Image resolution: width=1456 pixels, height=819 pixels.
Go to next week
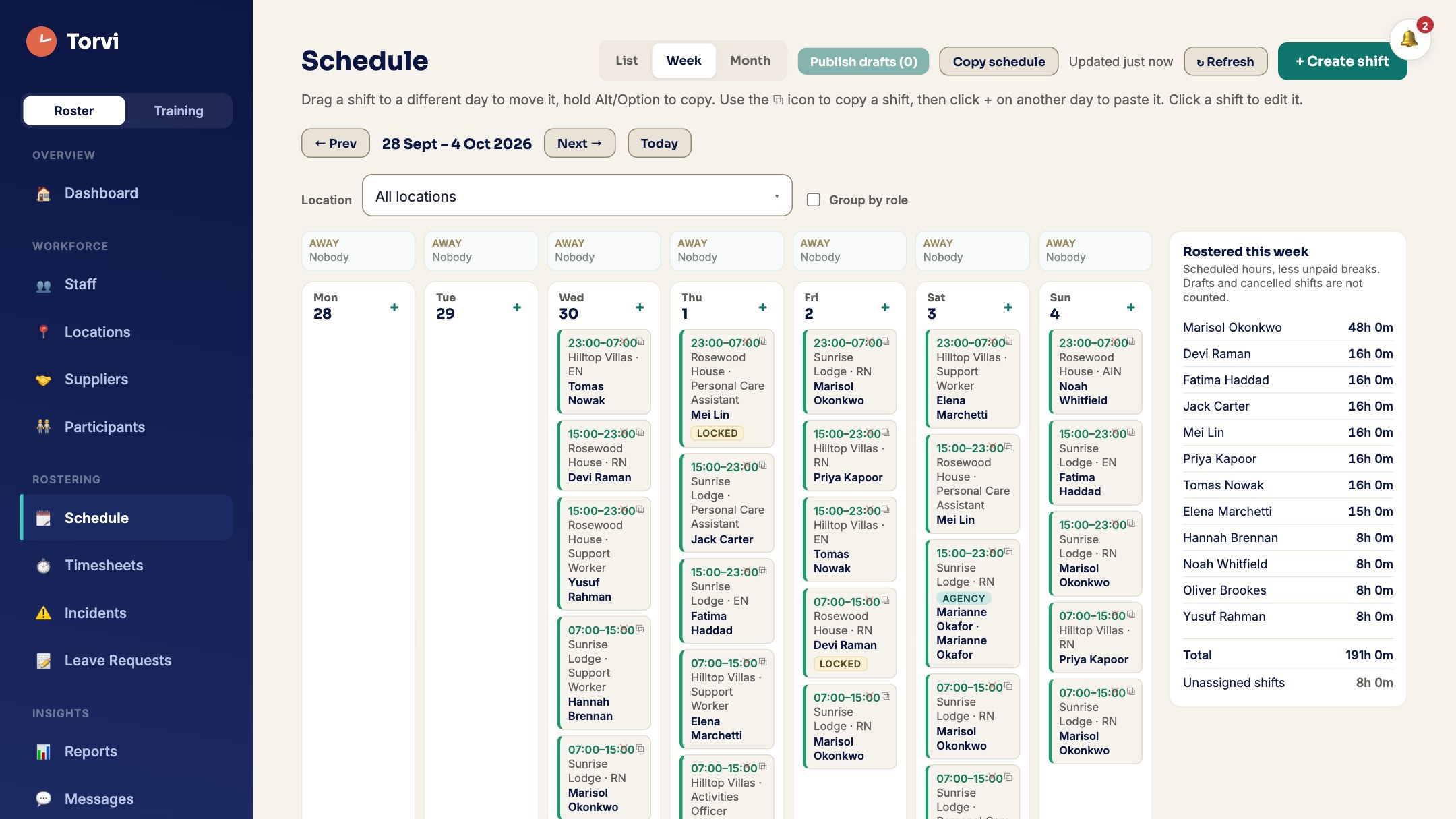tap(580, 143)
